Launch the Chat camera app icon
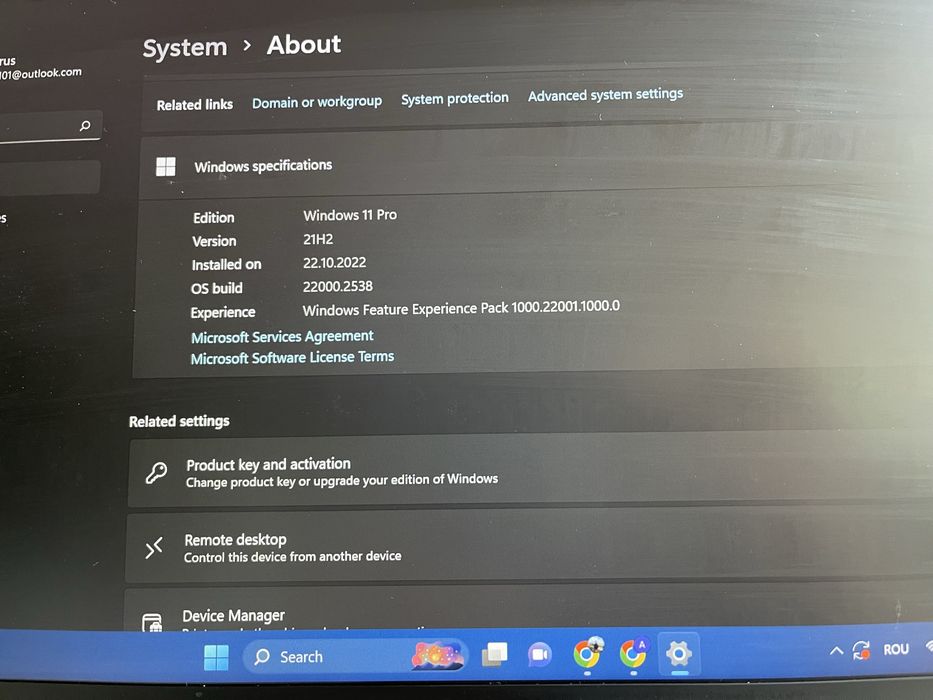 [540, 655]
